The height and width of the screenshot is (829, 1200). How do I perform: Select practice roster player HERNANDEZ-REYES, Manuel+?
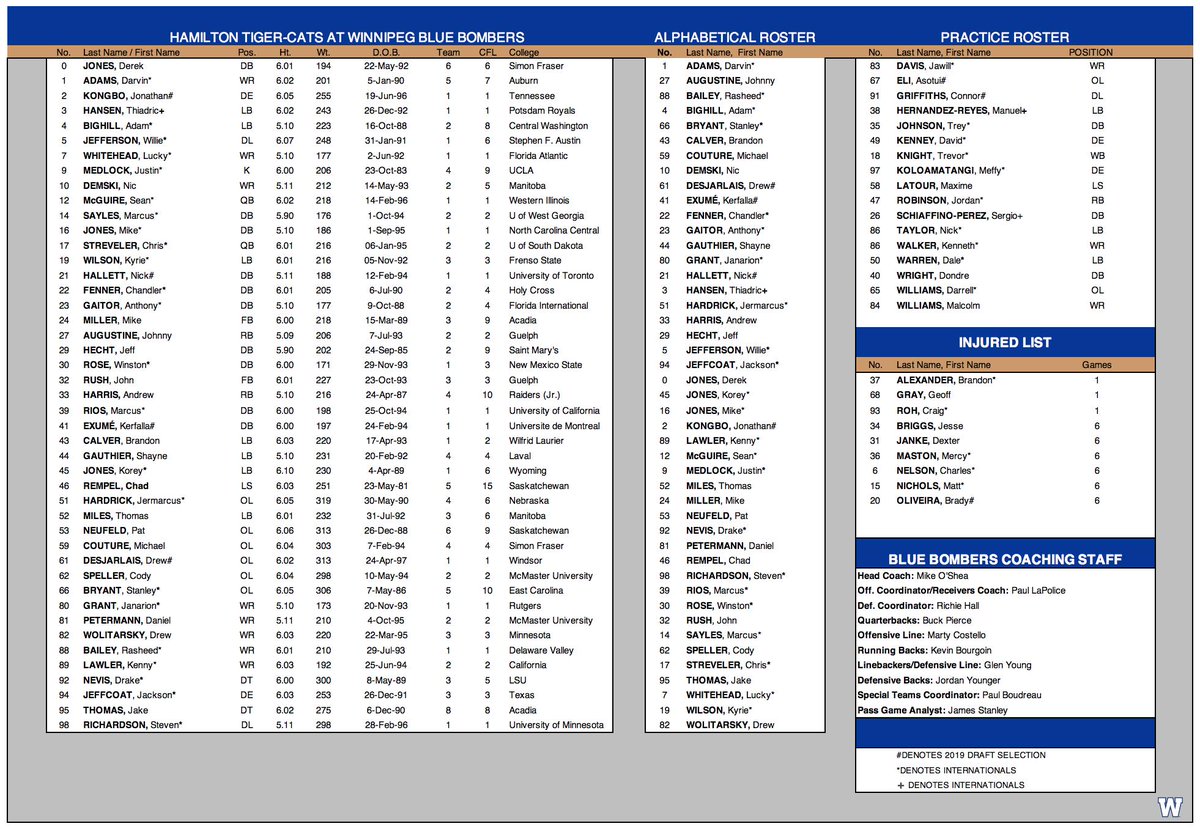(962, 110)
